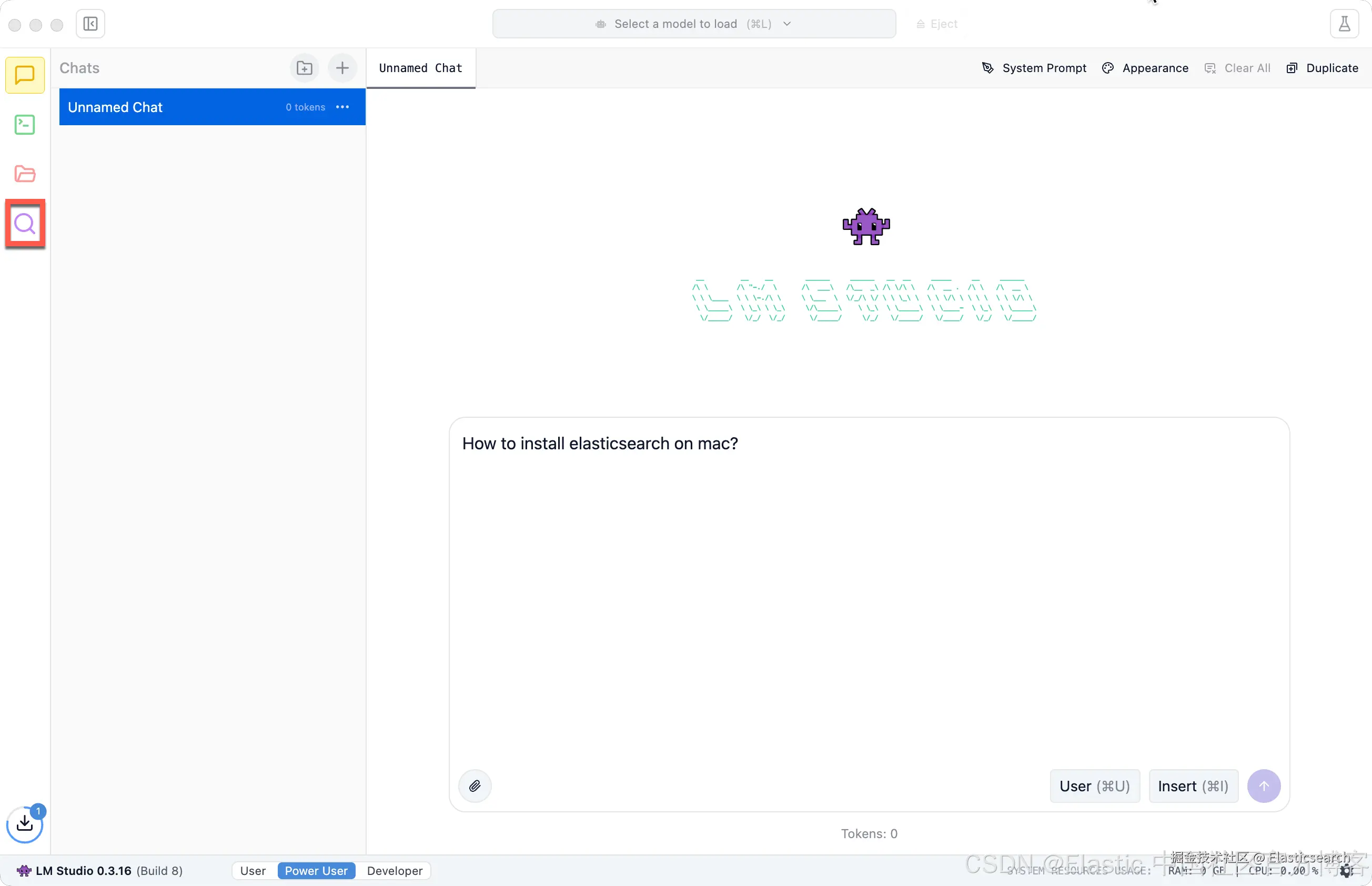Open the Discover search magnifier icon
This screenshot has height=886, width=1372.
pos(25,224)
